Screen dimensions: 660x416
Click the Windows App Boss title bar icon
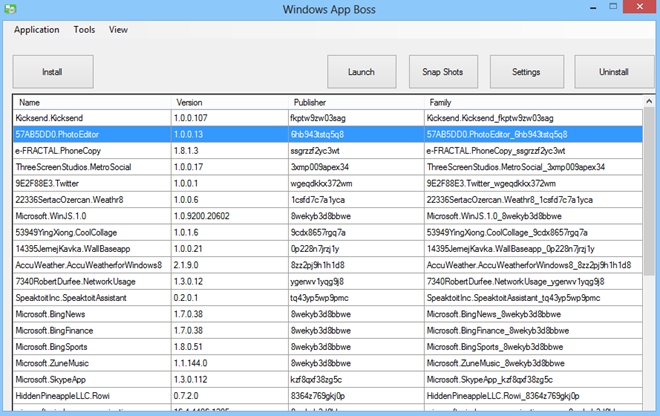(x=10, y=9)
